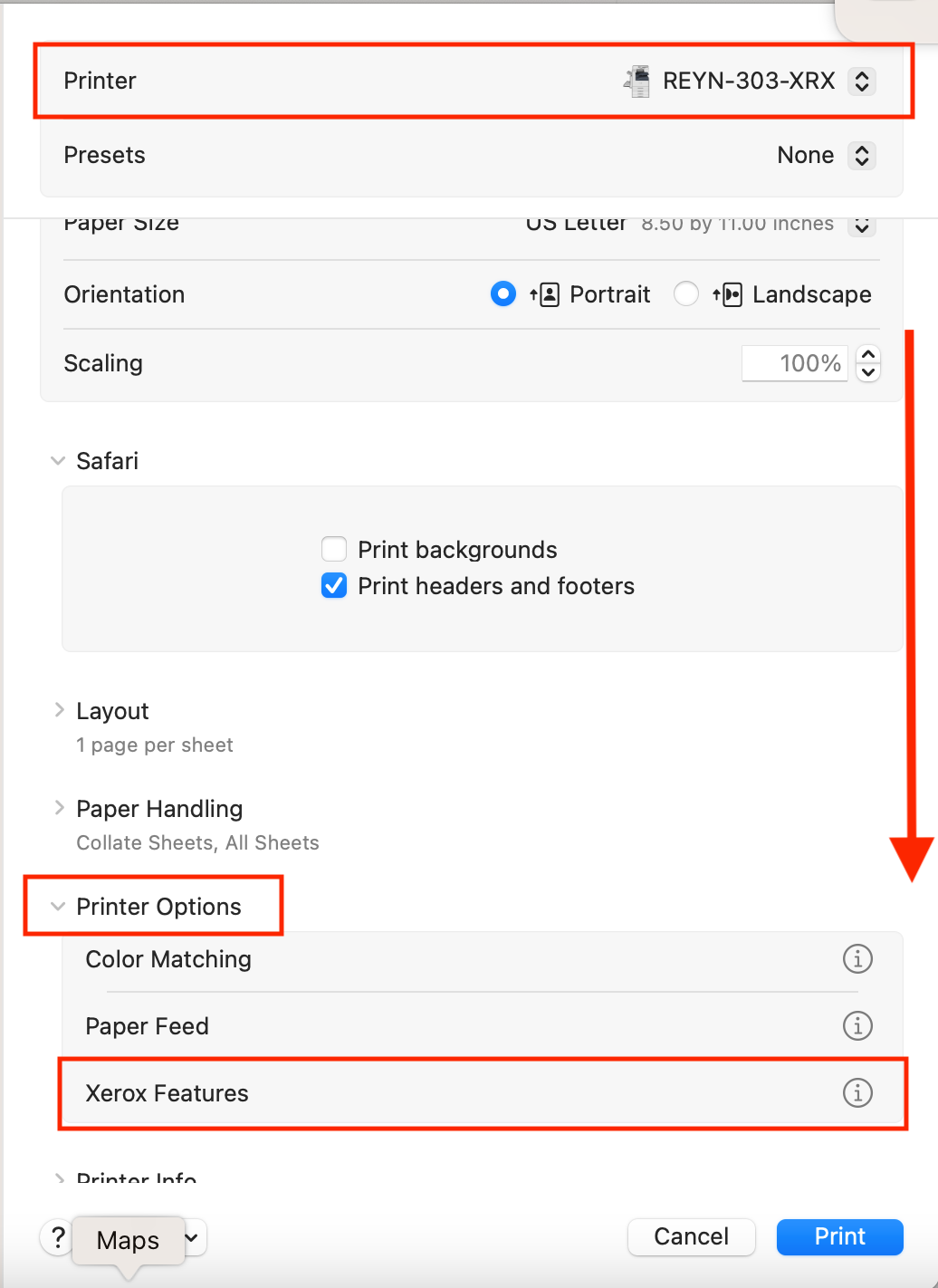The image size is (938, 1288).
Task: Select the Landscape orientation radio button
Action: click(686, 293)
